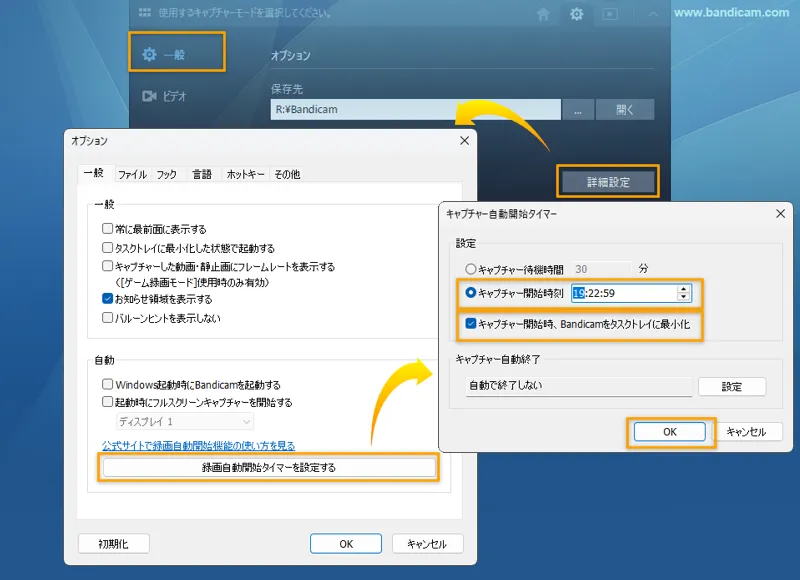
Task: Open the capture mode grid icon
Action: (x=144, y=12)
